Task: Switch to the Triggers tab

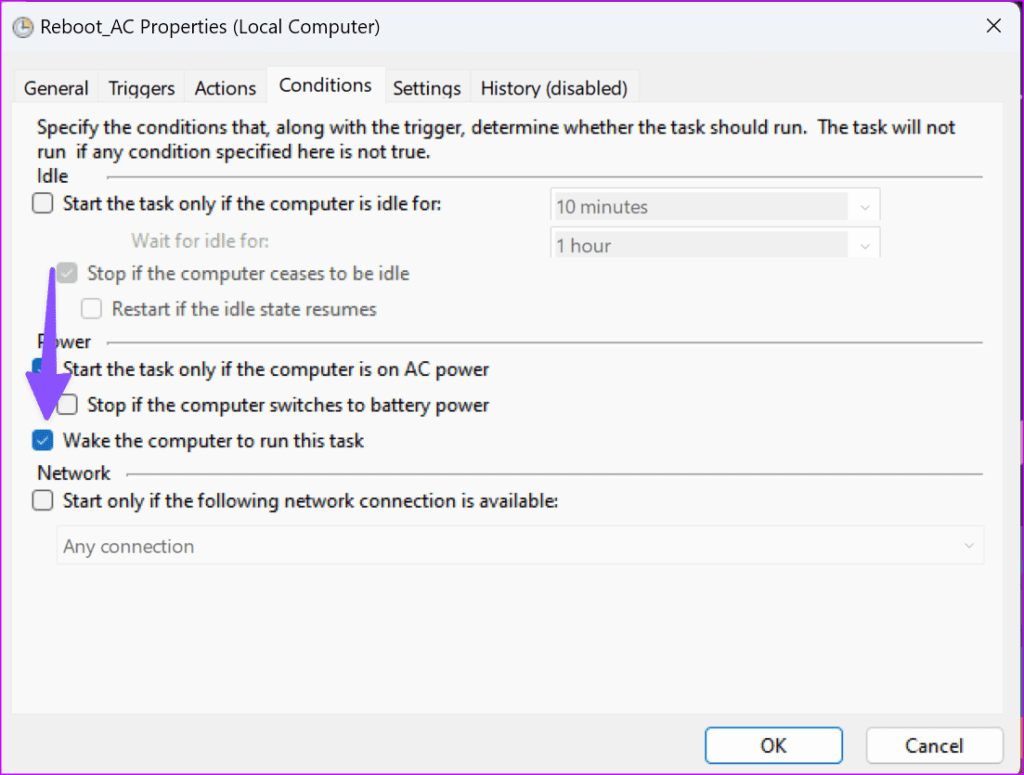Action: [x=141, y=88]
